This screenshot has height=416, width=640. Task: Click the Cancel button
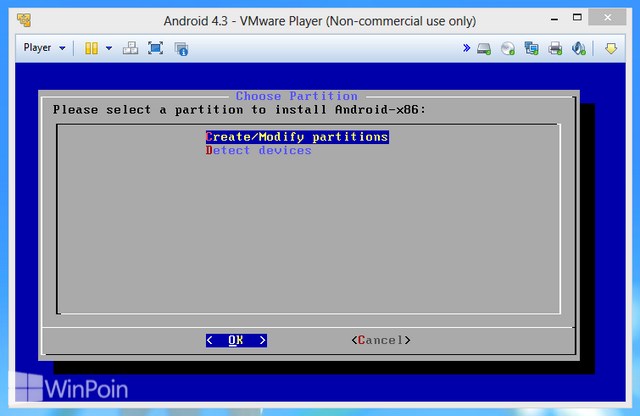pyautogui.click(x=381, y=340)
